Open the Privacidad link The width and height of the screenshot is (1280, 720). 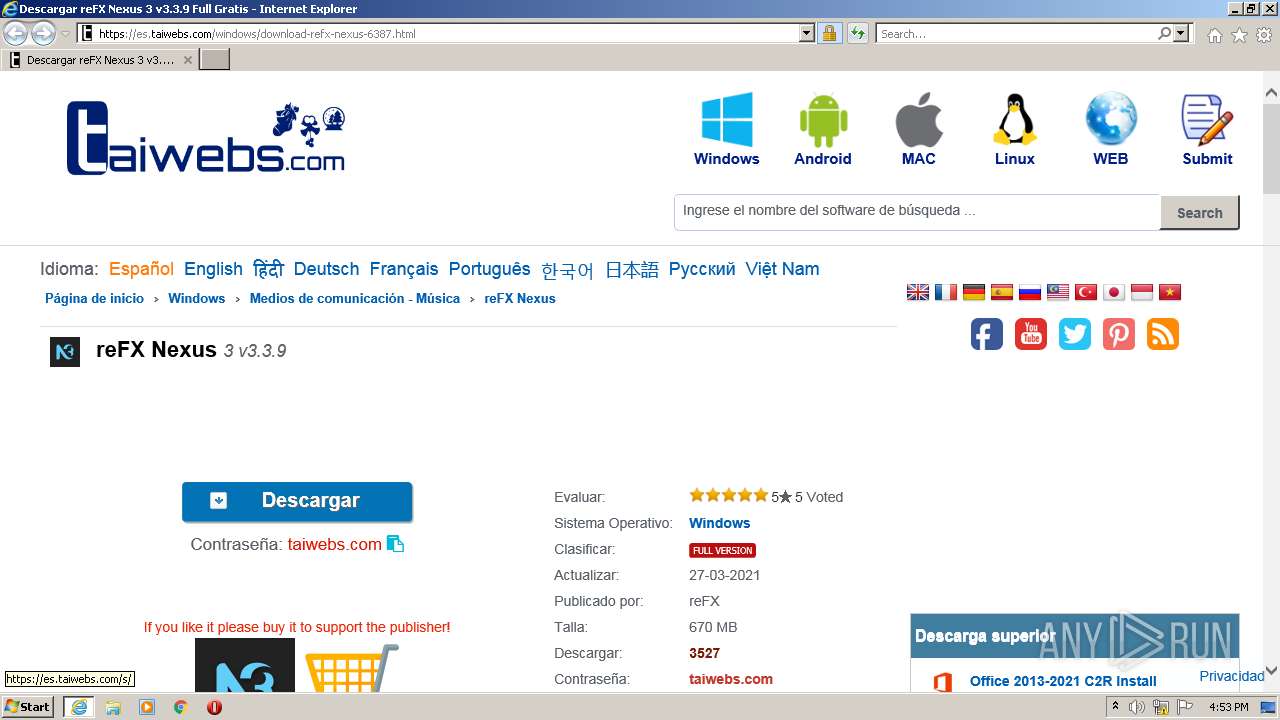[x=1232, y=676]
